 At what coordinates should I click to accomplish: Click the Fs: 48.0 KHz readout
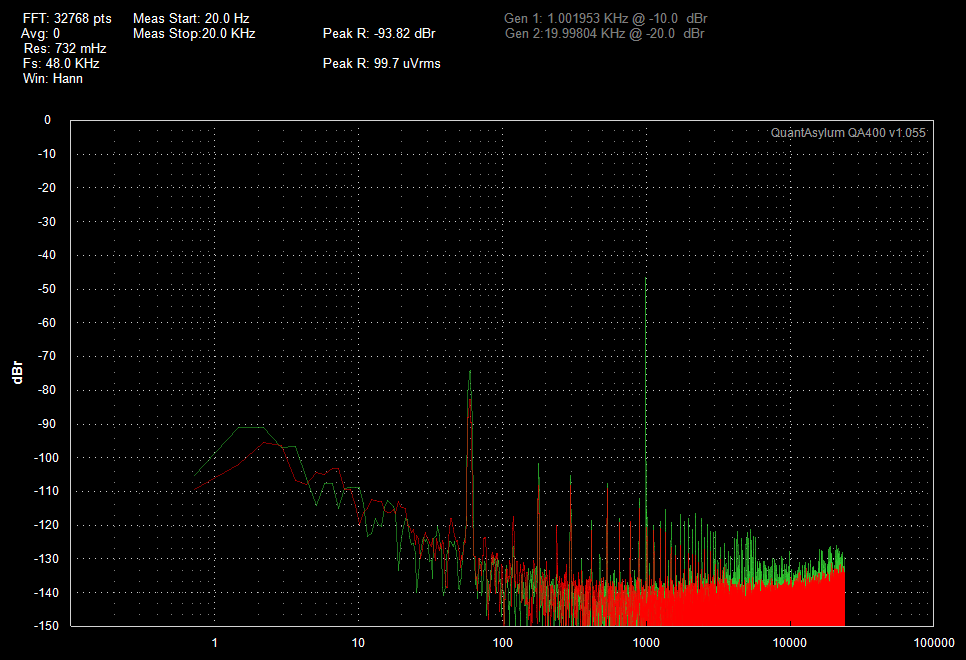click(61, 63)
